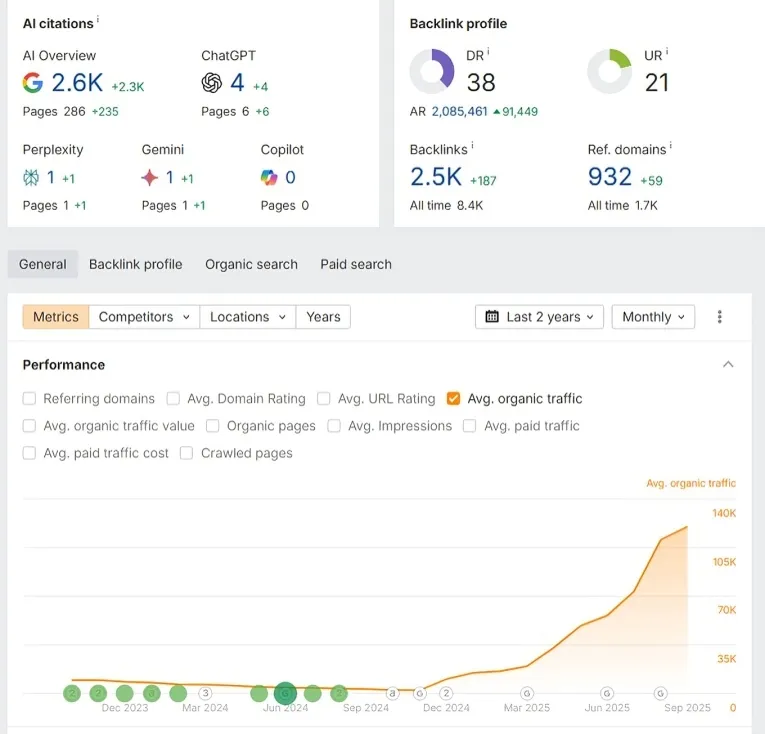Click the ChatGPT logo icon
Viewport: 765px width, 734px height.
(212, 83)
